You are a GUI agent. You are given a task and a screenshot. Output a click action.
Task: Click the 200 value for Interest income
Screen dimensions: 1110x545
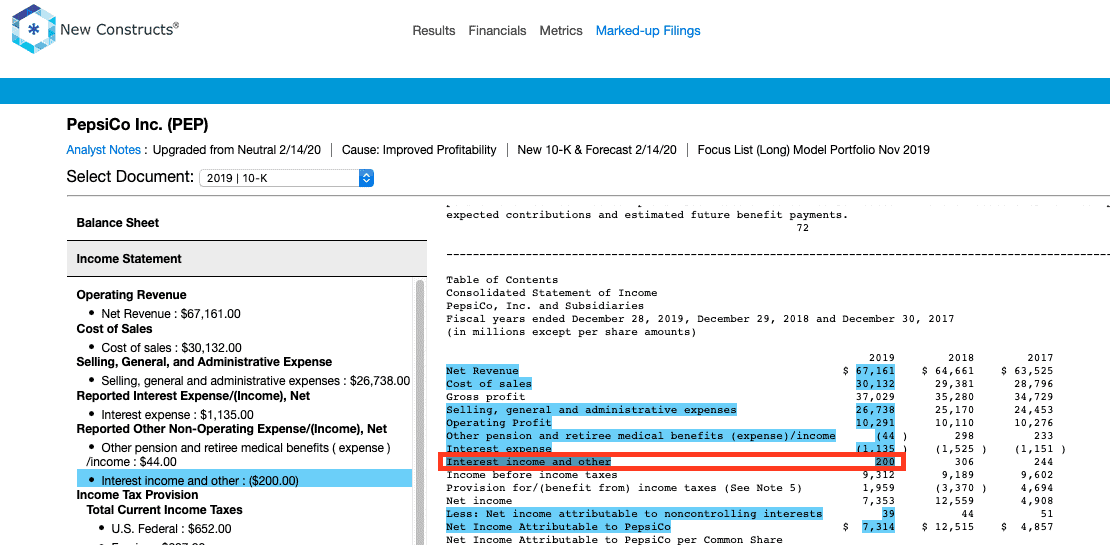(x=885, y=461)
